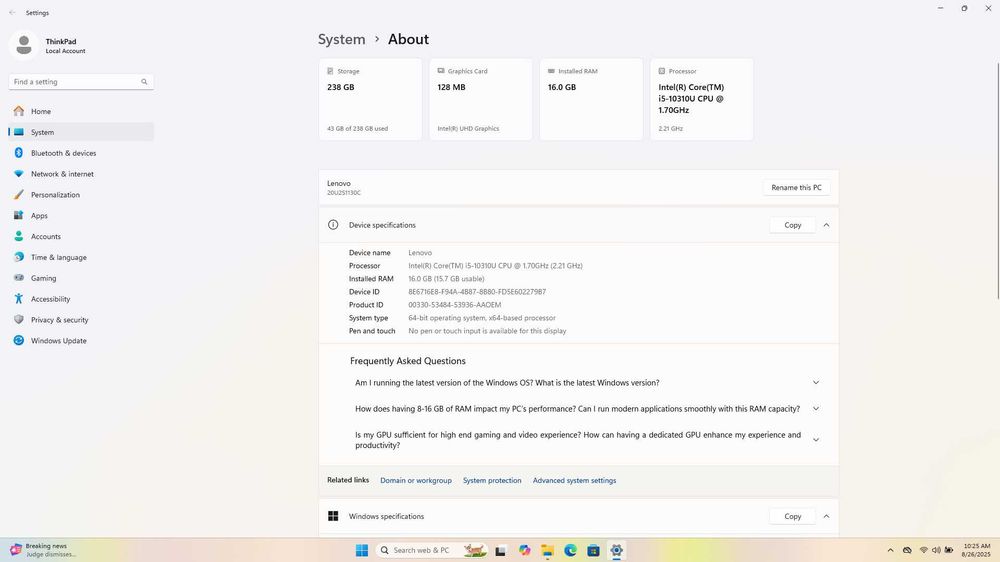This screenshot has width=1000, height=562.
Task: Launch Microsoft Edge from the taskbar
Action: tap(570, 551)
